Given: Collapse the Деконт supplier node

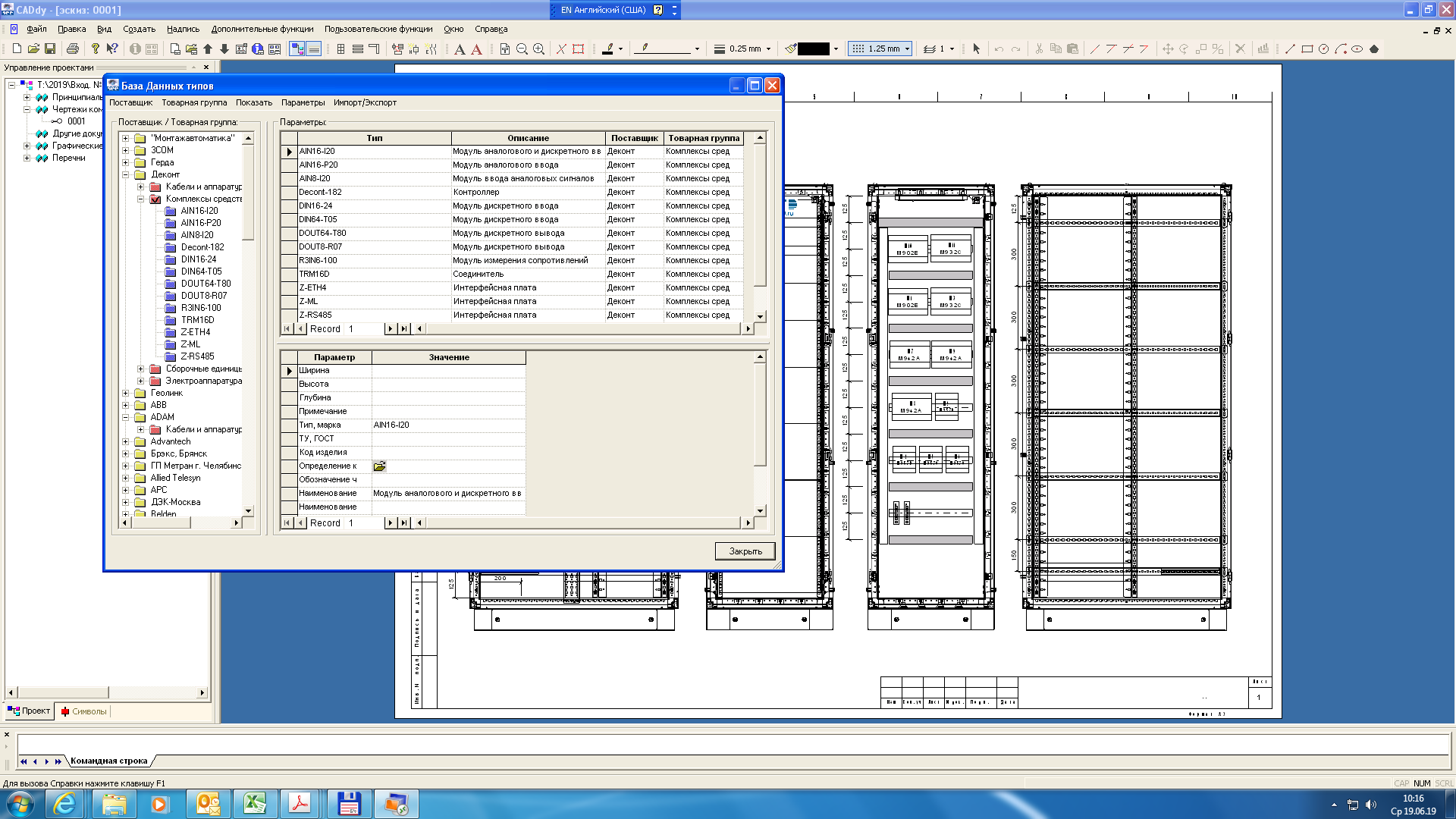Looking at the screenshot, I should 126,174.
